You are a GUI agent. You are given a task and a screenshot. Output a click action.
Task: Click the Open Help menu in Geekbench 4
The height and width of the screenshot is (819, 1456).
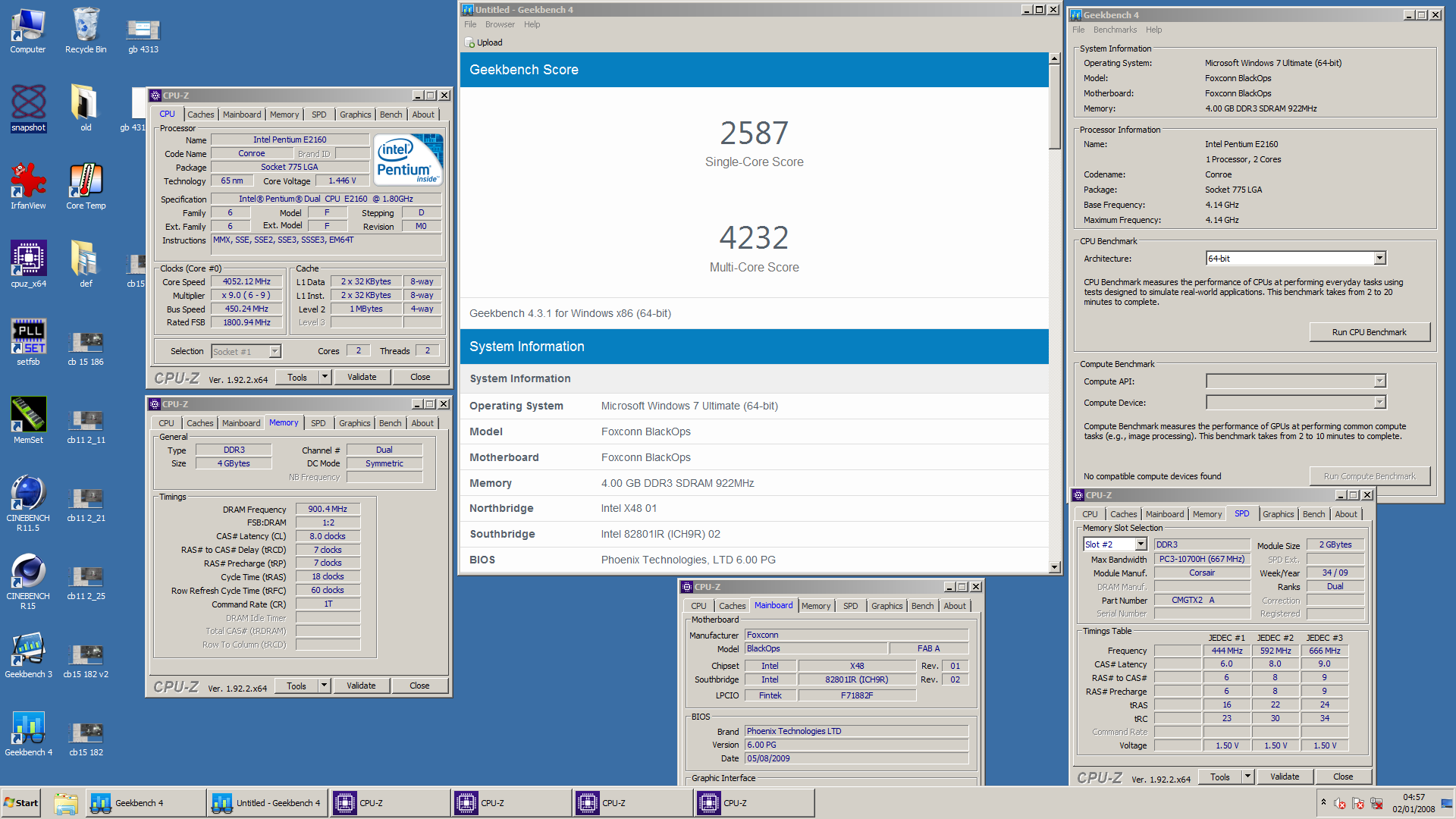[1153, 30]
